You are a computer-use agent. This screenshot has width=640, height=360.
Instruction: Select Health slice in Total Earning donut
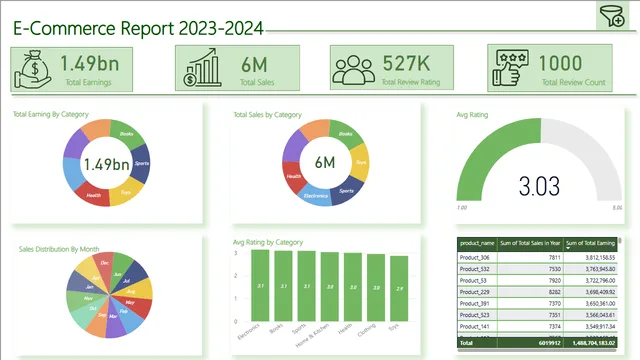(93, 195)
